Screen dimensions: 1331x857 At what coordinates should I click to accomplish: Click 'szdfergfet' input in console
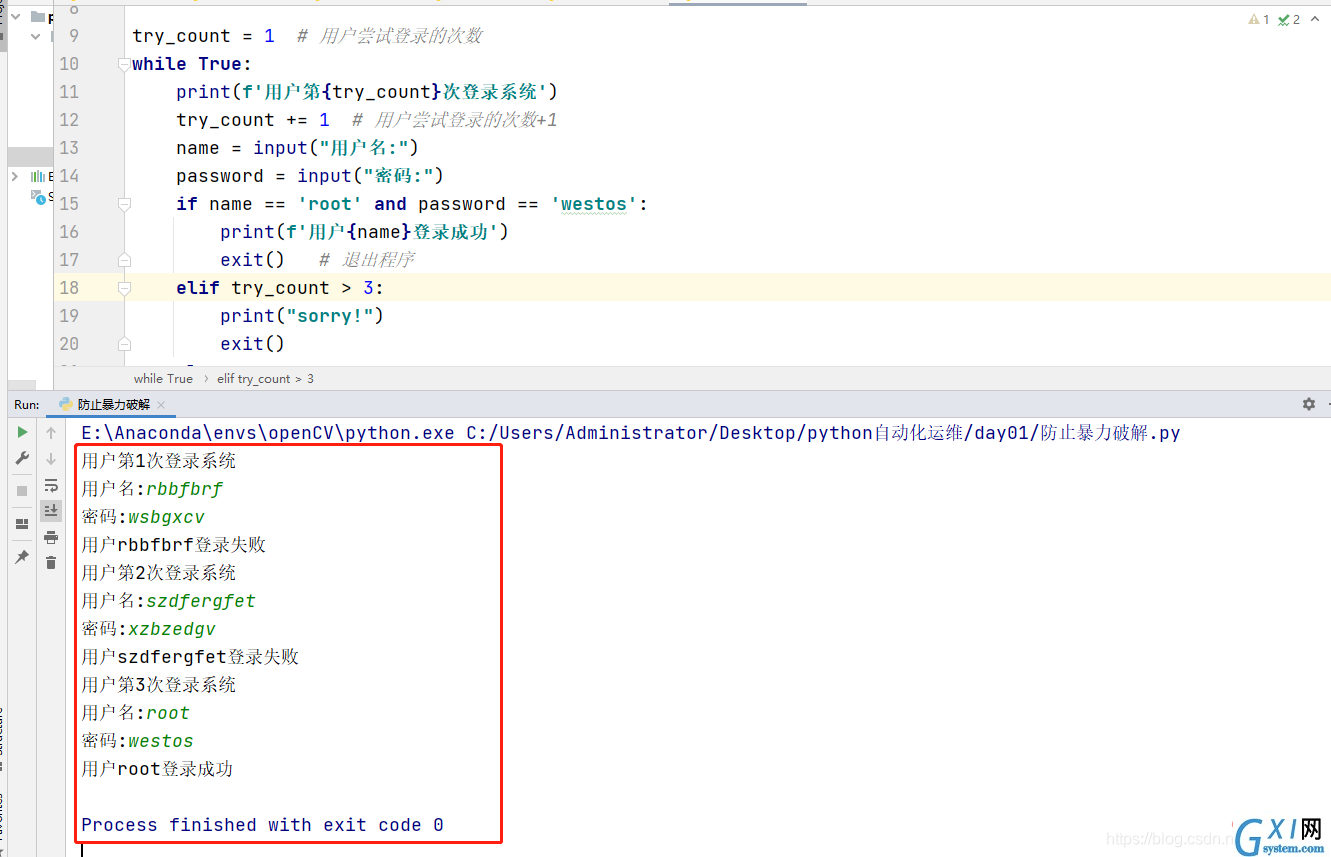click(201, 601)
